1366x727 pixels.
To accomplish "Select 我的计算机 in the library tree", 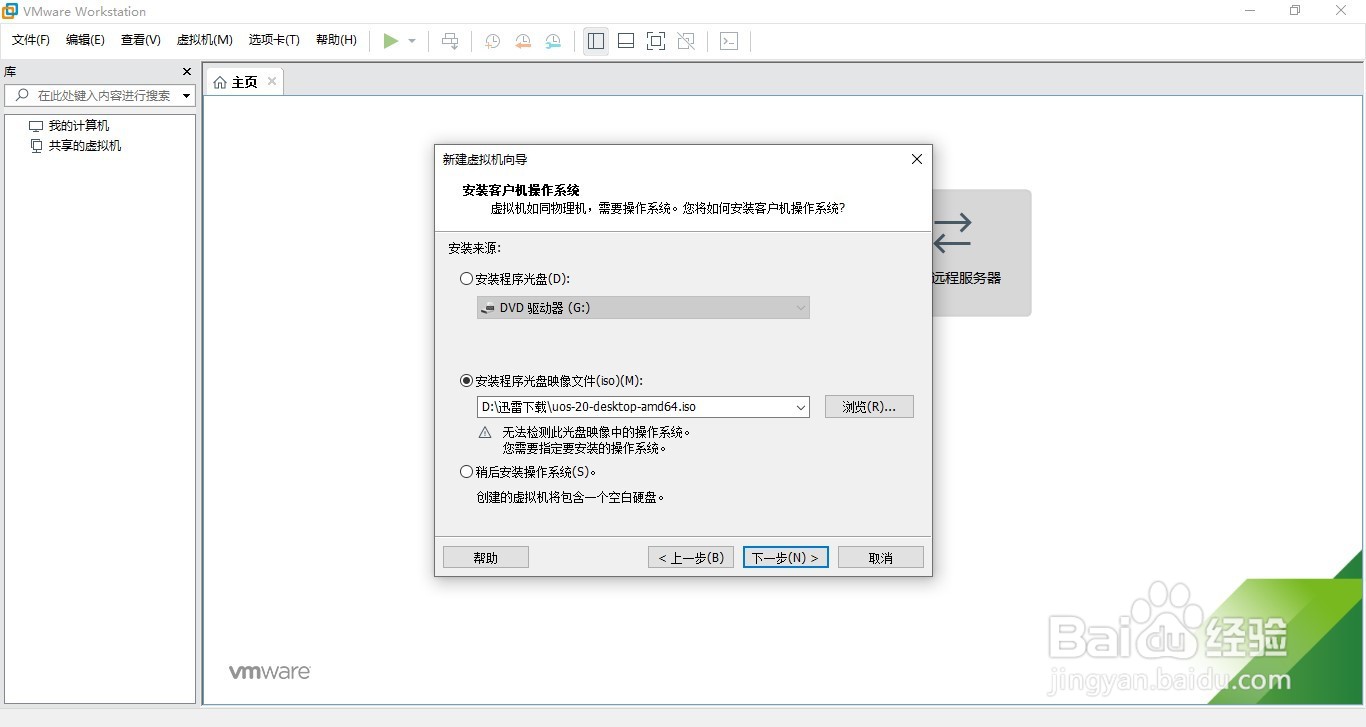I will [79, 126].
